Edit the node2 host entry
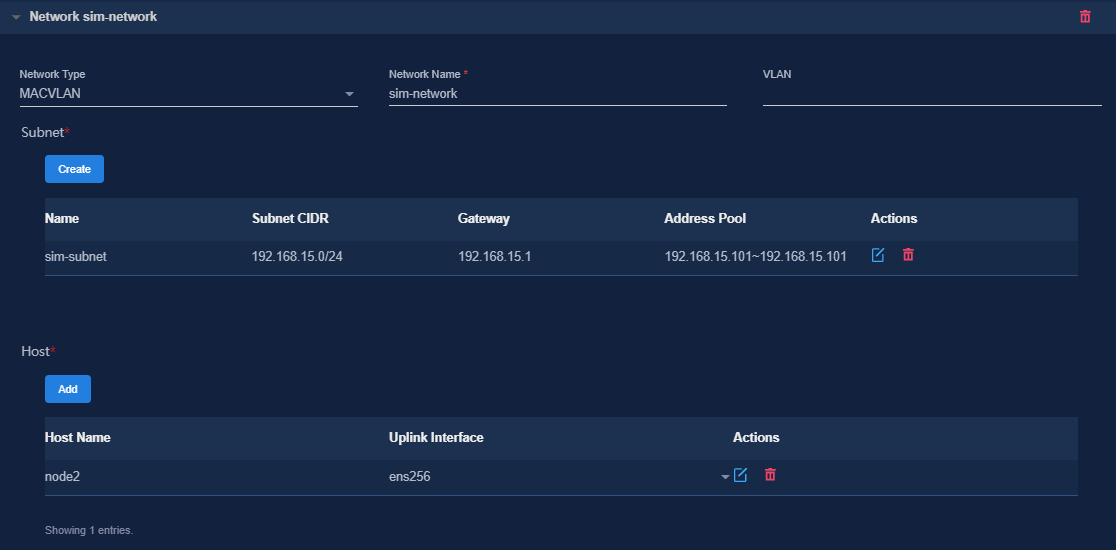Screen dimensions: 1116x550 [x=740, y=475]
